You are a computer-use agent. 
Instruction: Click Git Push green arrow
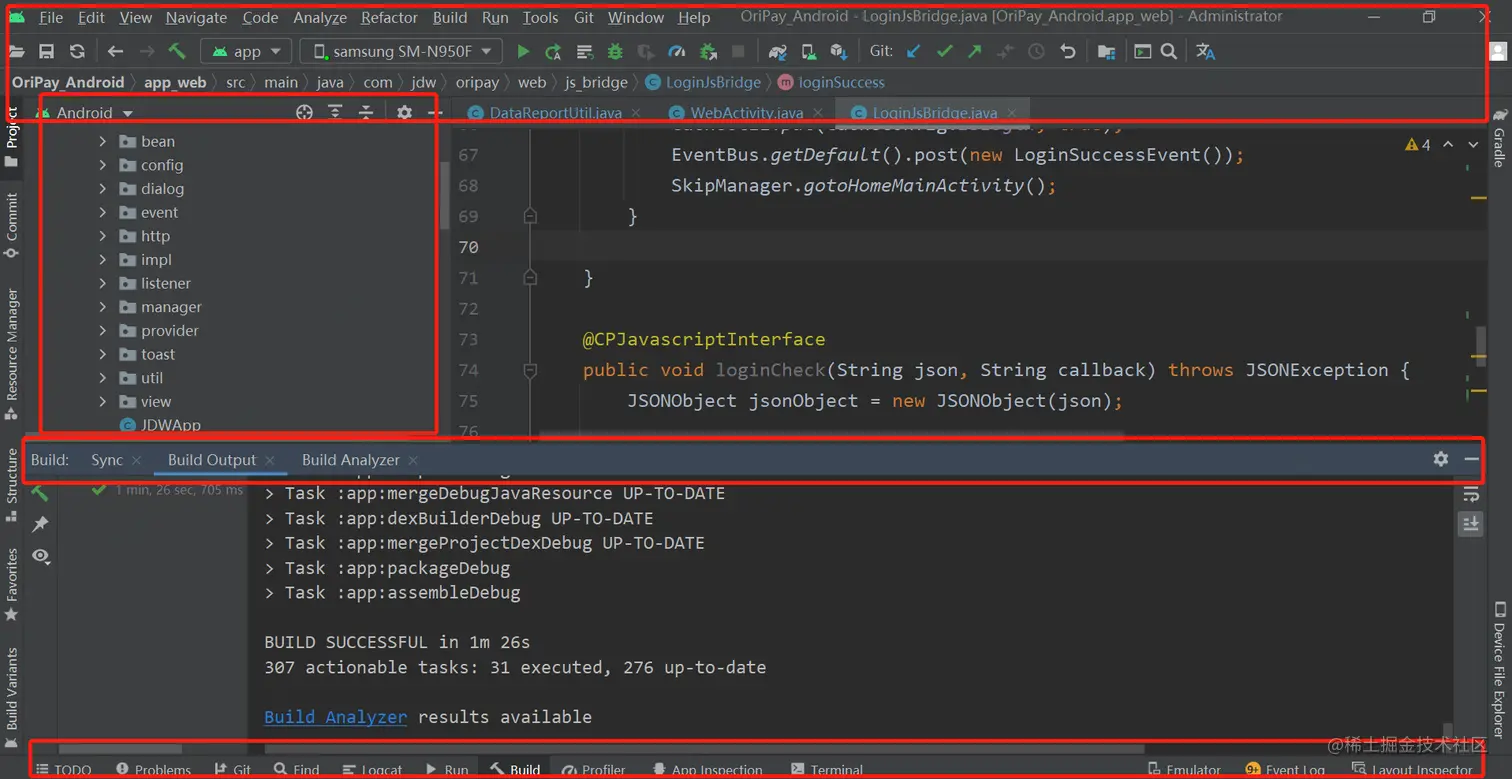pos(974,51)
